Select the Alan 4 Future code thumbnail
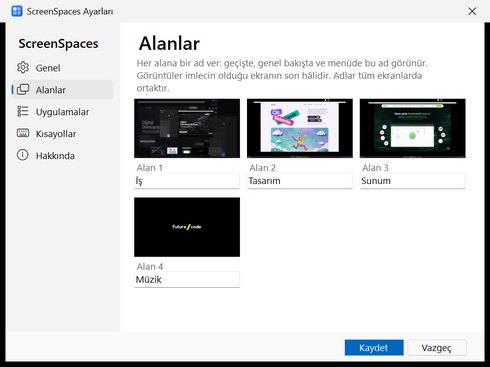490x367 pixels. pyautogui.click(x=187, y=227)
